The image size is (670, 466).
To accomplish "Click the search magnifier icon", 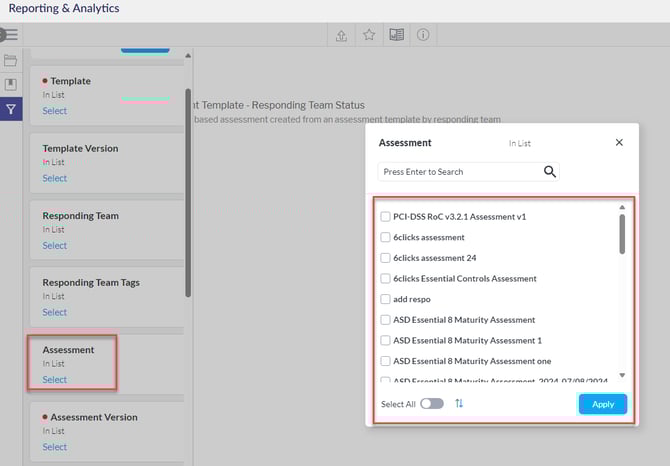I will click(549, 172).
